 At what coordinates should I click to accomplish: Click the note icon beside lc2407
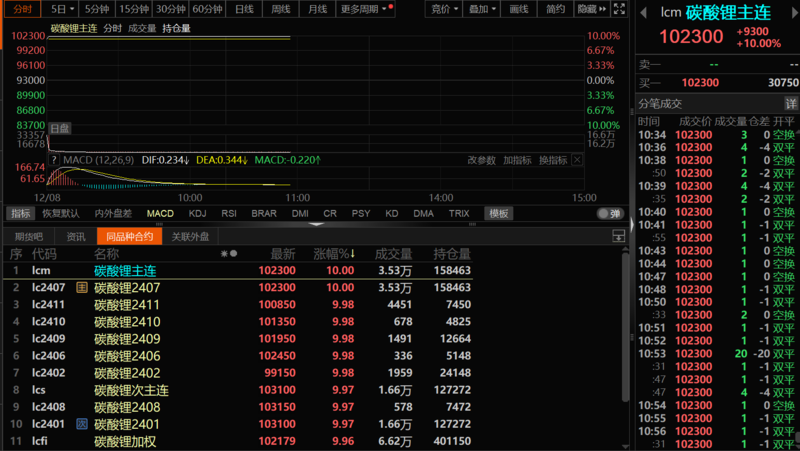(81, 287)
